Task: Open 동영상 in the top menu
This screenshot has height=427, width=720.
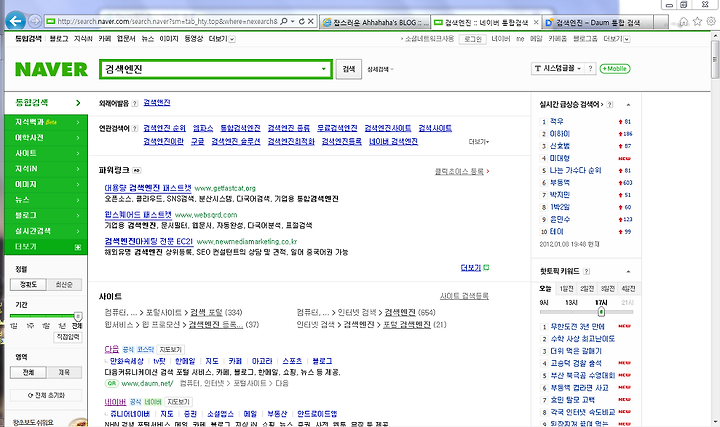Action: click(193, 39)
